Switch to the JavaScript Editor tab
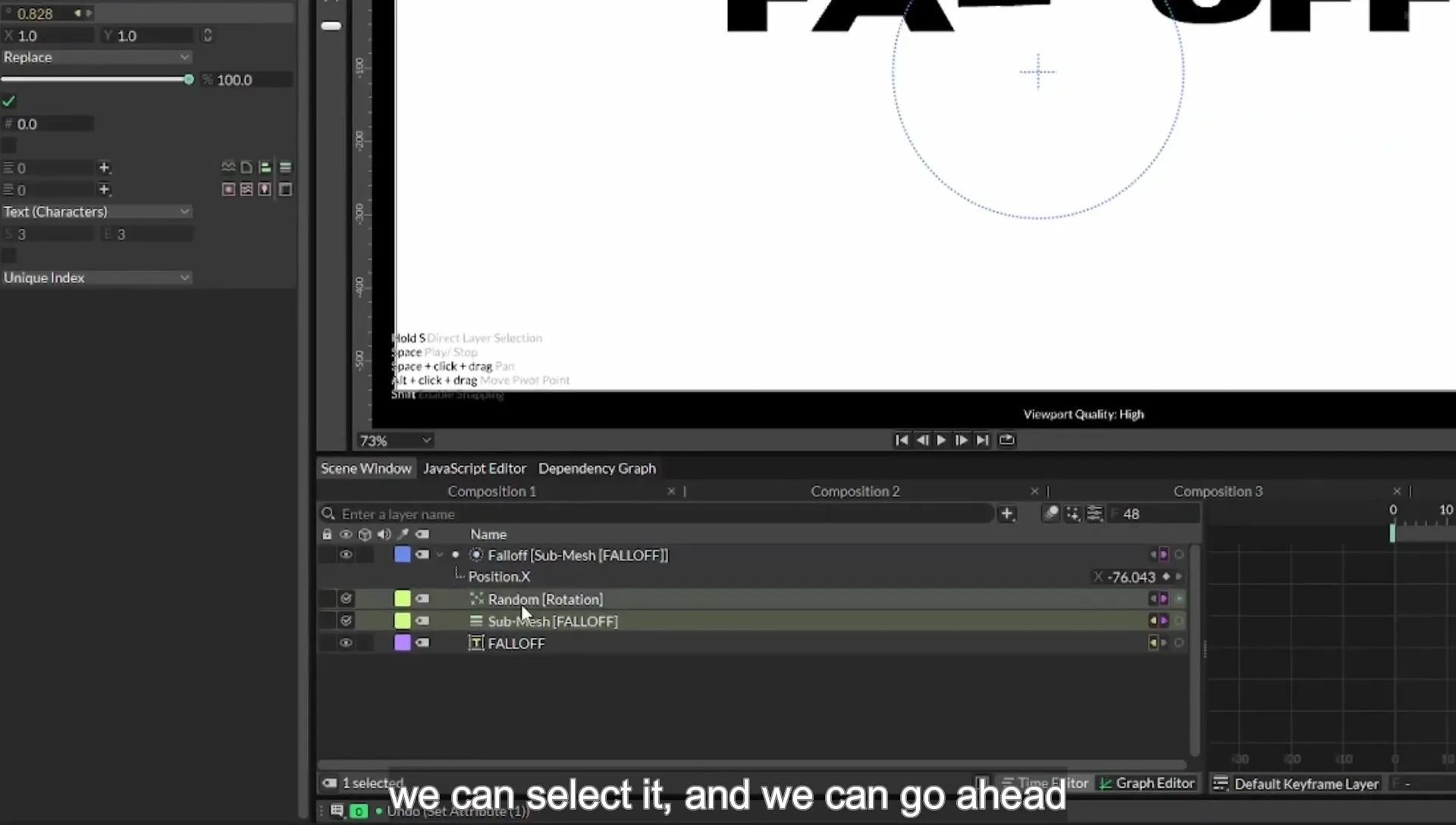This screenshot has width=1456, height=825. (475, 469)
